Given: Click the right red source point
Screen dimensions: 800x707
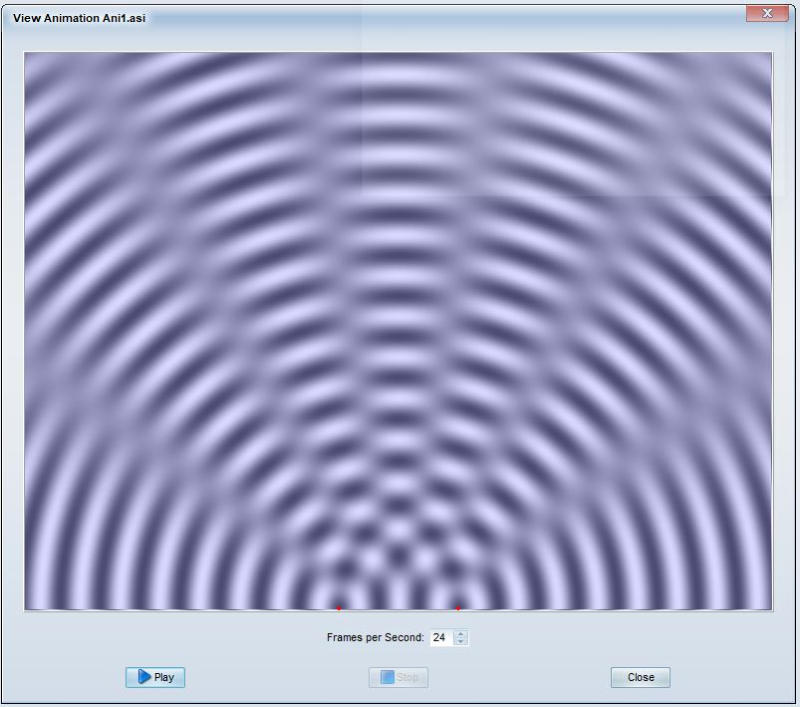Looking at the screenshot, I should [x=458, y=608].
